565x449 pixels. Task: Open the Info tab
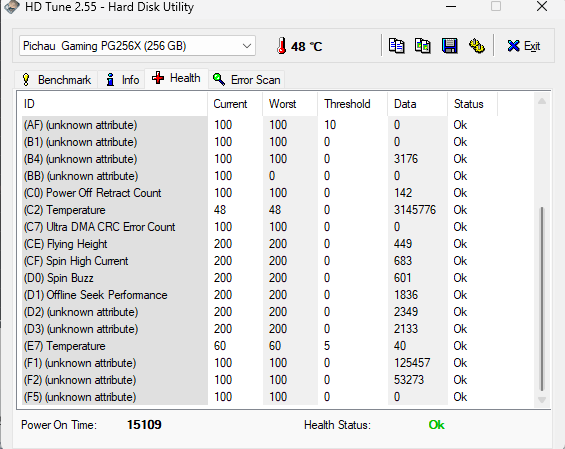tap(123, 80)
